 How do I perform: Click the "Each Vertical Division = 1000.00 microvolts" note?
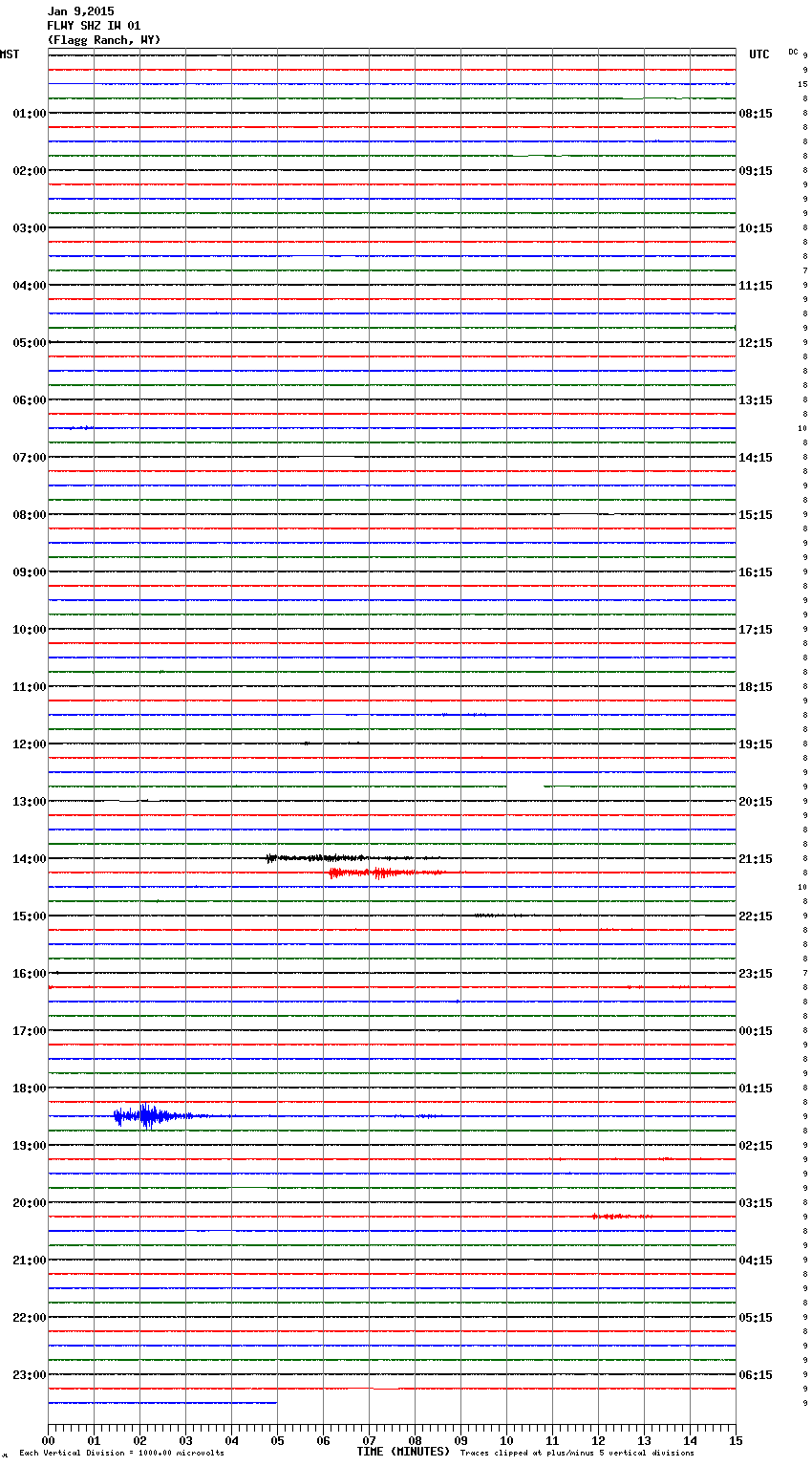[x=121, y=1454]
